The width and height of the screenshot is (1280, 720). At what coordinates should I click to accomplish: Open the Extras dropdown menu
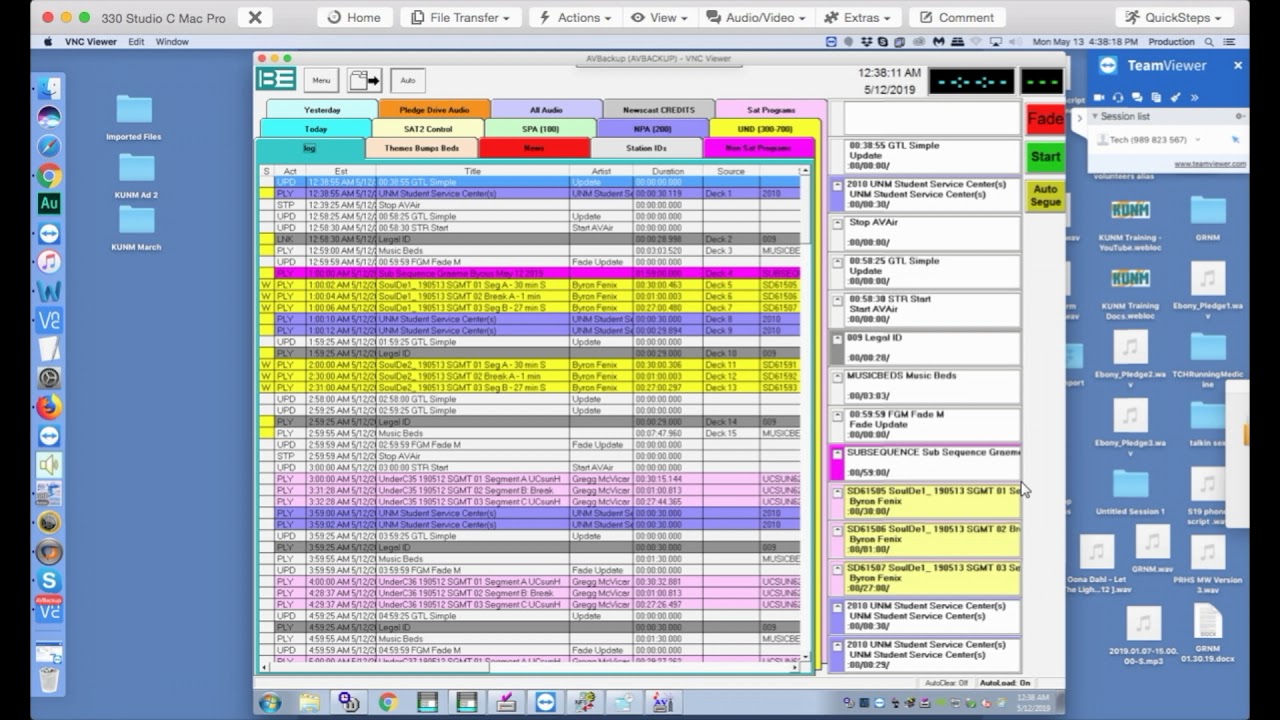click(x=858, y=17)
